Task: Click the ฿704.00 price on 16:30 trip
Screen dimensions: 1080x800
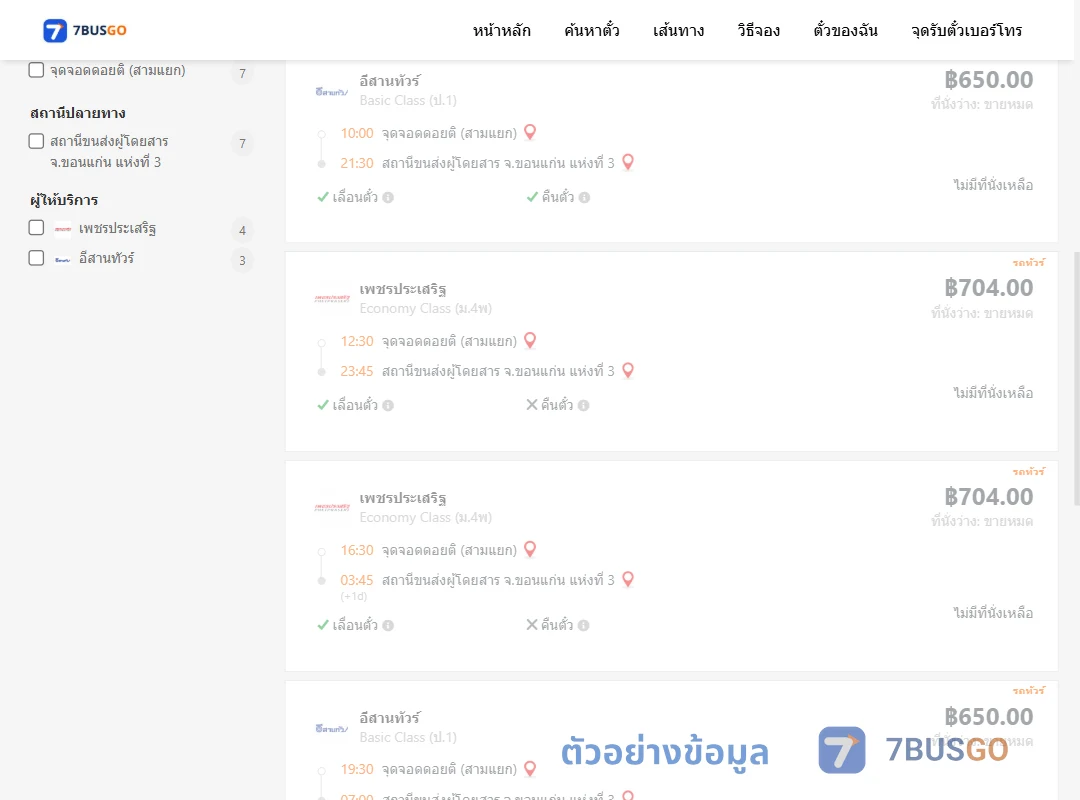Action: coord(988,497)
